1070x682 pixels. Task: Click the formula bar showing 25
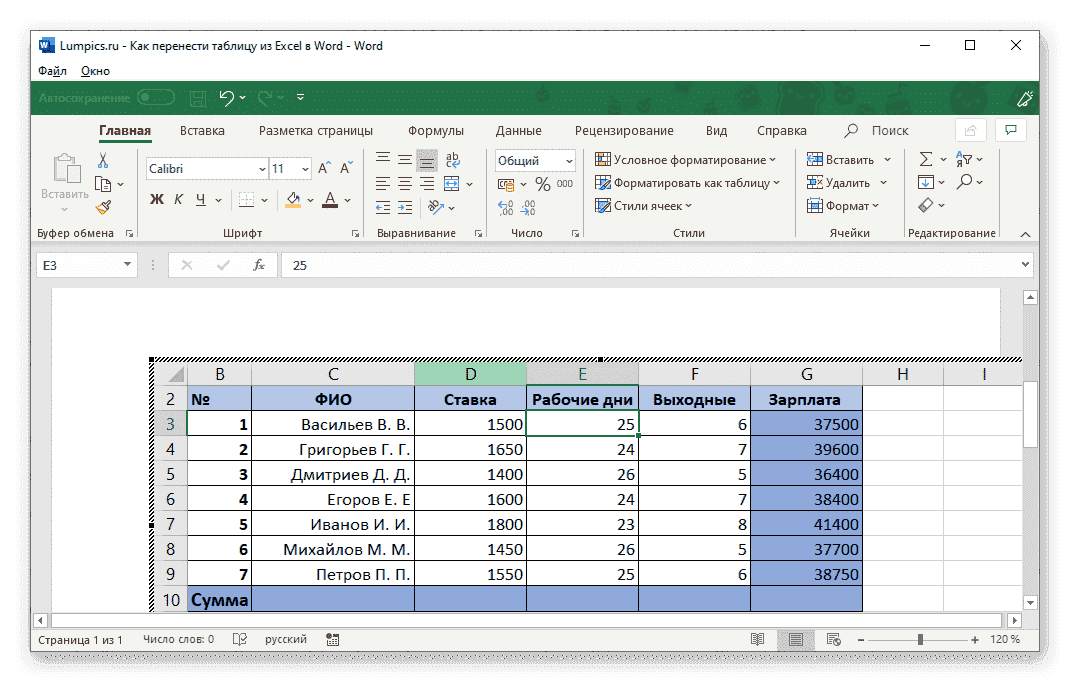[x=400, y=265]
